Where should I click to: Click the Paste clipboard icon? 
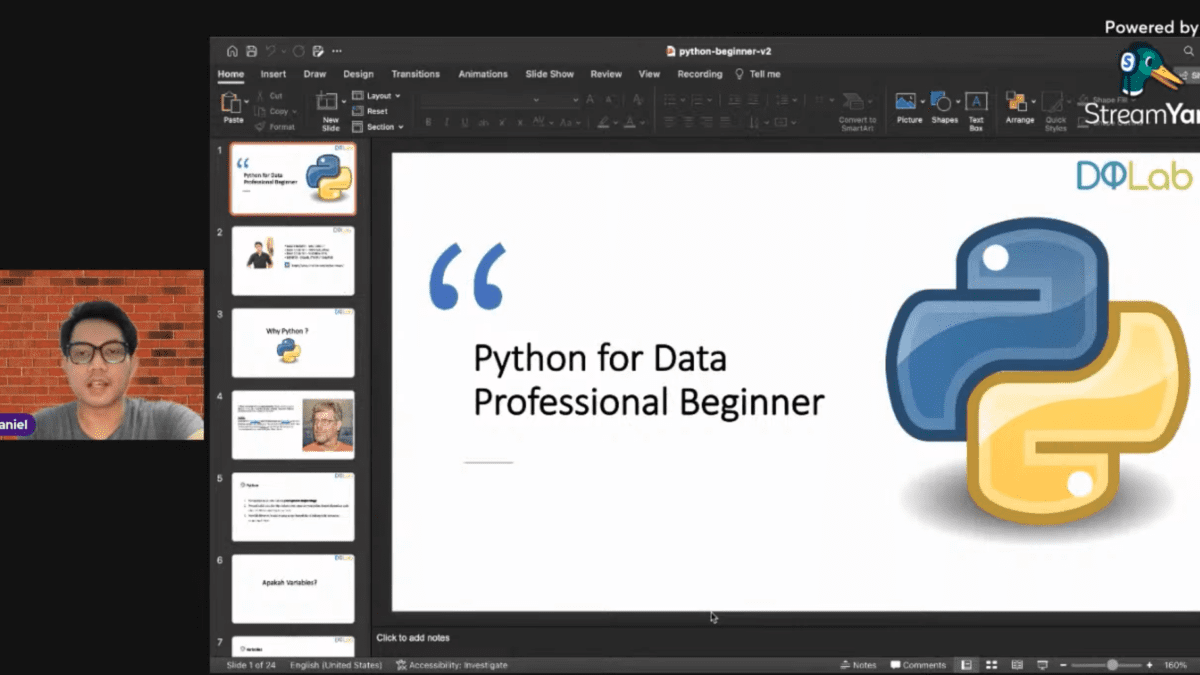pos(231,103)
